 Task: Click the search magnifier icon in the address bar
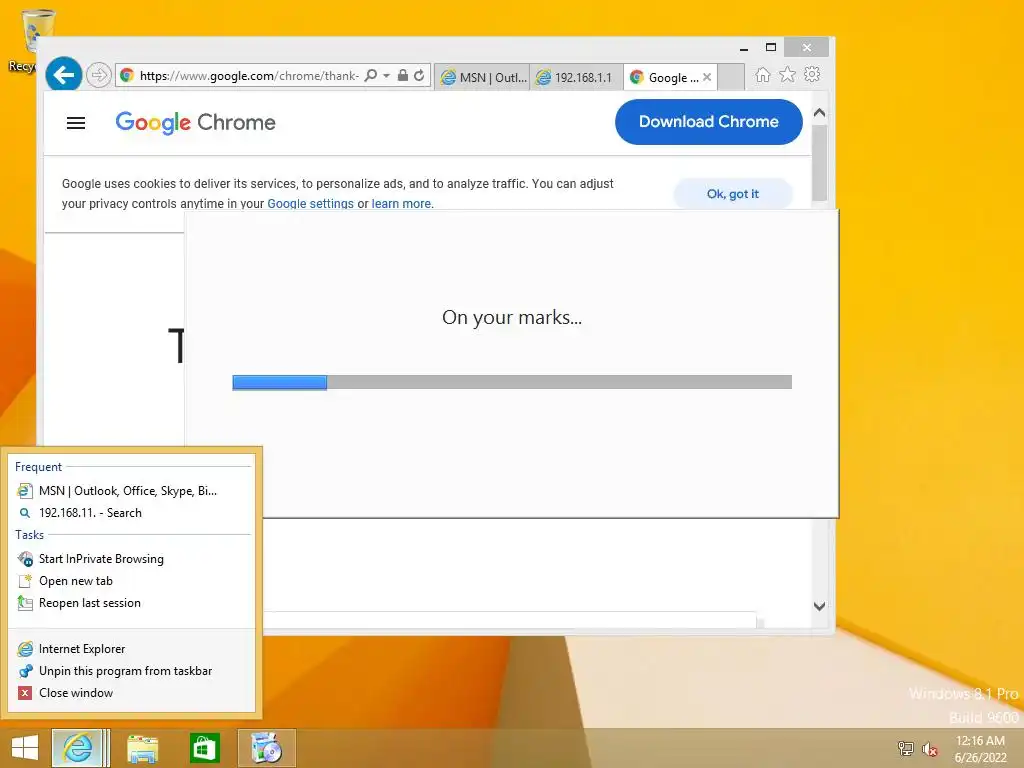point(370,76)
